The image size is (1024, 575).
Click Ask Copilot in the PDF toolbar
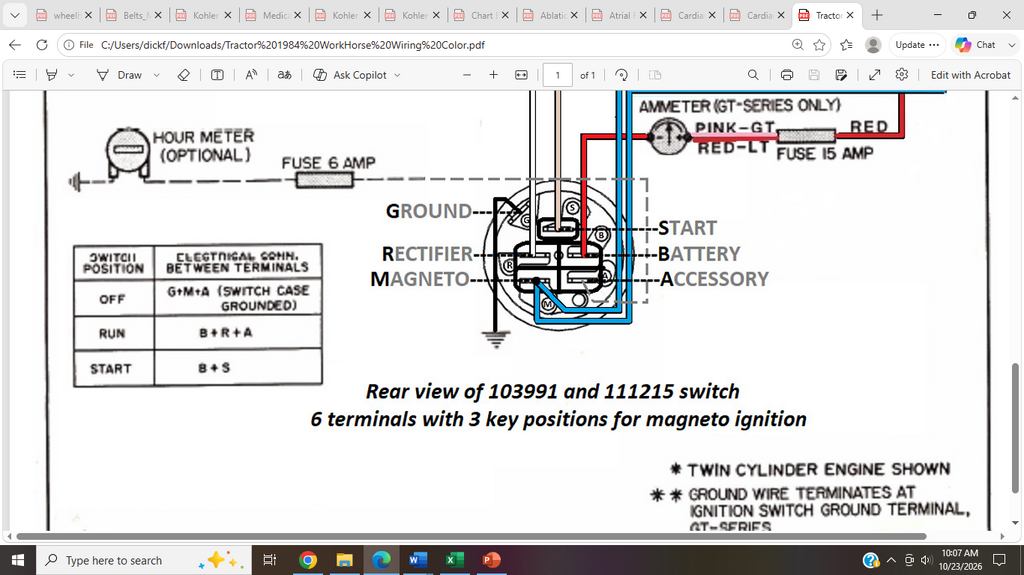pyautogui.click(x=350, y=75)
